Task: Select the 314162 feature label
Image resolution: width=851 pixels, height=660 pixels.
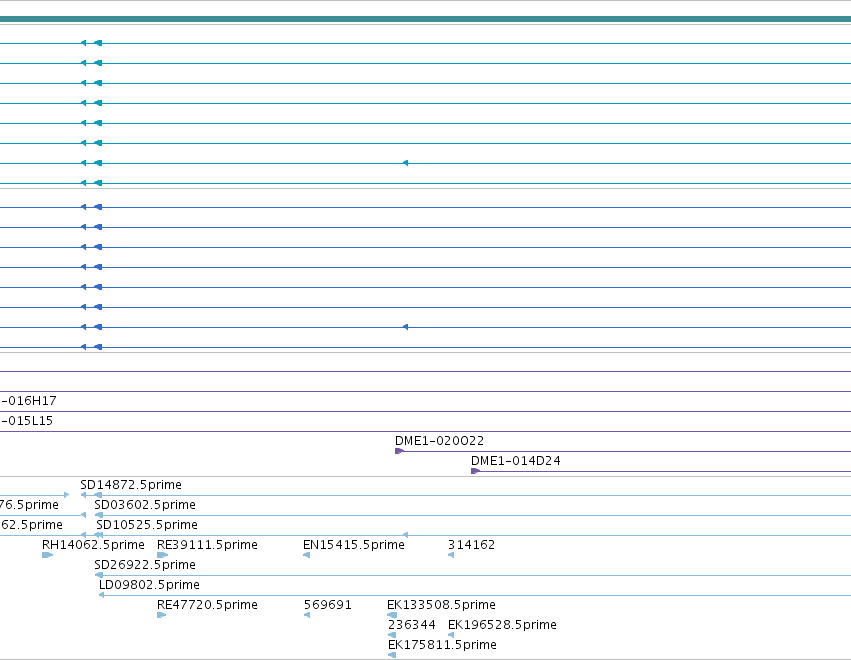Action: point(472,545)
